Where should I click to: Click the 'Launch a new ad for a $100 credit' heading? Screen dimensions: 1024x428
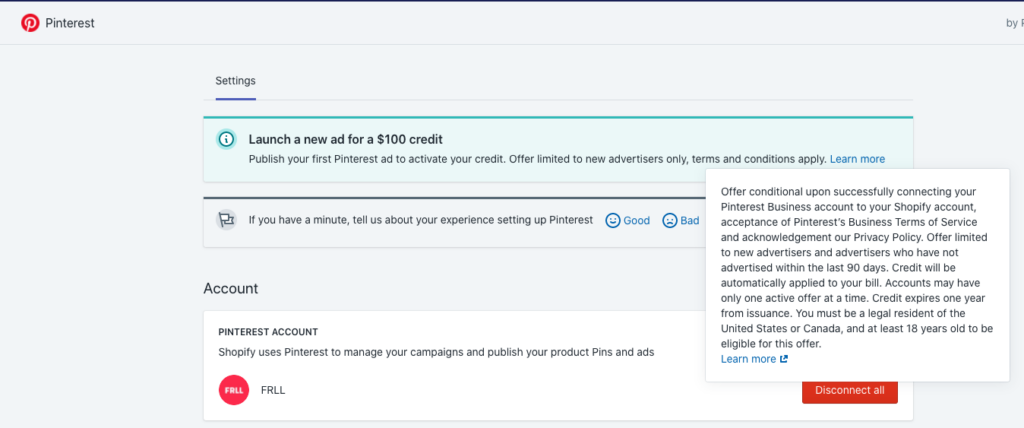345,139
